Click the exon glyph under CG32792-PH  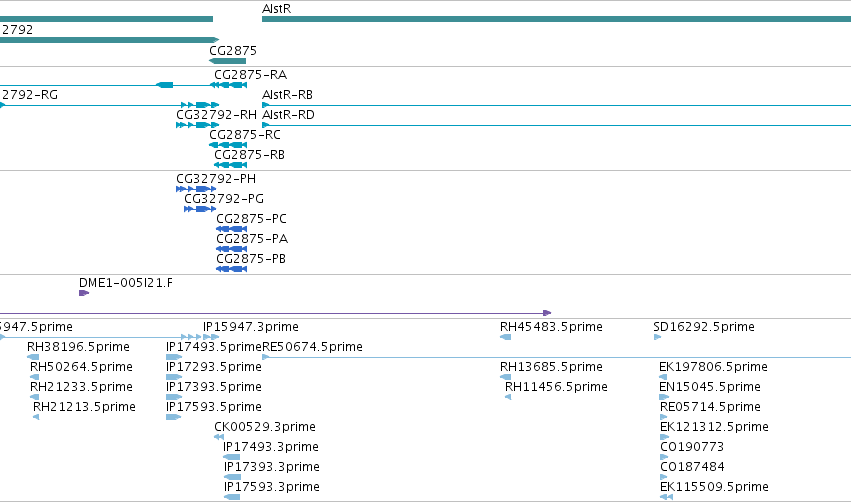tap(196, 189)
